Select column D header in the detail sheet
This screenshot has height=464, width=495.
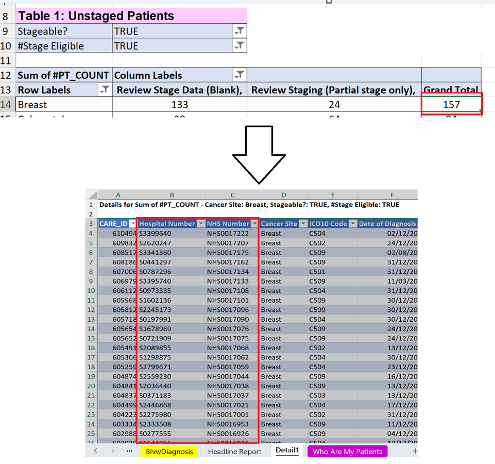coord(284,195)
